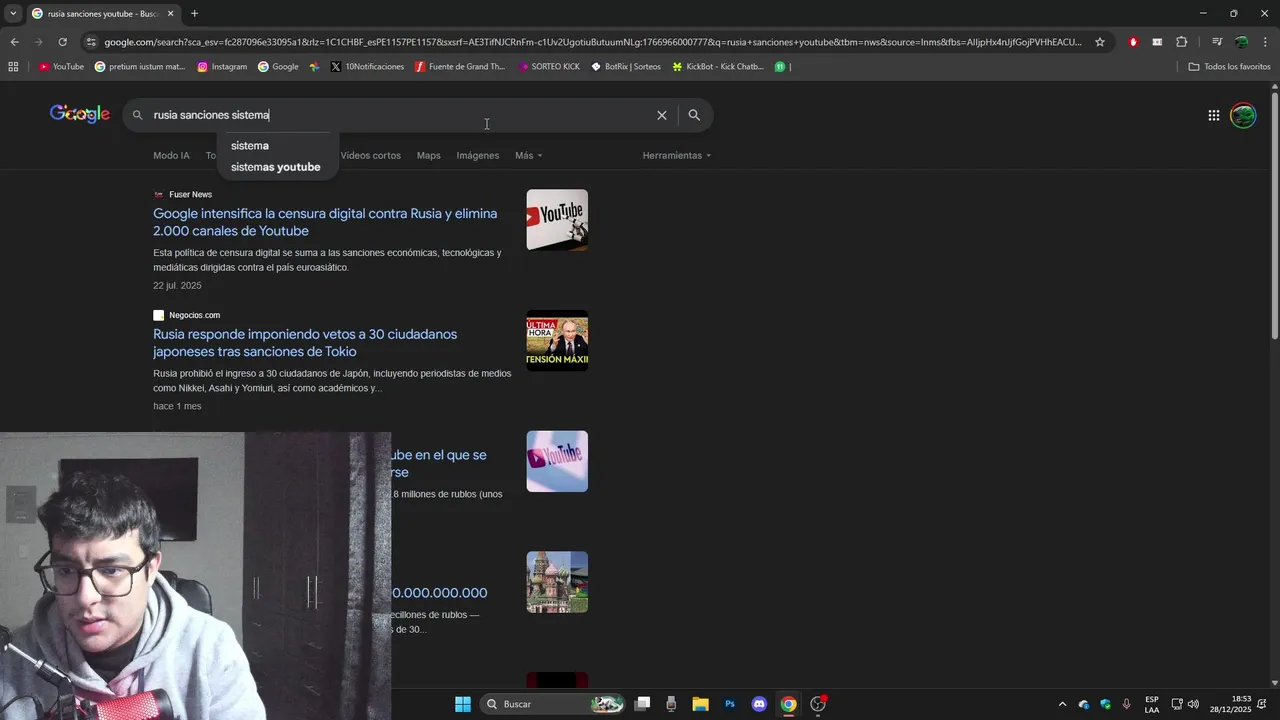This screenshot has height=720, width=1280.
Task: Open the Instagram bookmark
Action: click(222, 67)
